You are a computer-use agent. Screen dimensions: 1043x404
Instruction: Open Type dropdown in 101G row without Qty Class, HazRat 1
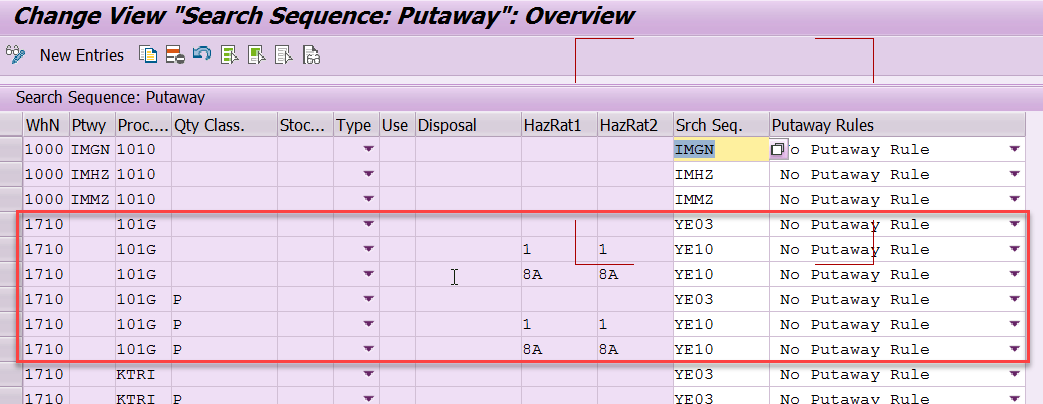click(368, 250)
